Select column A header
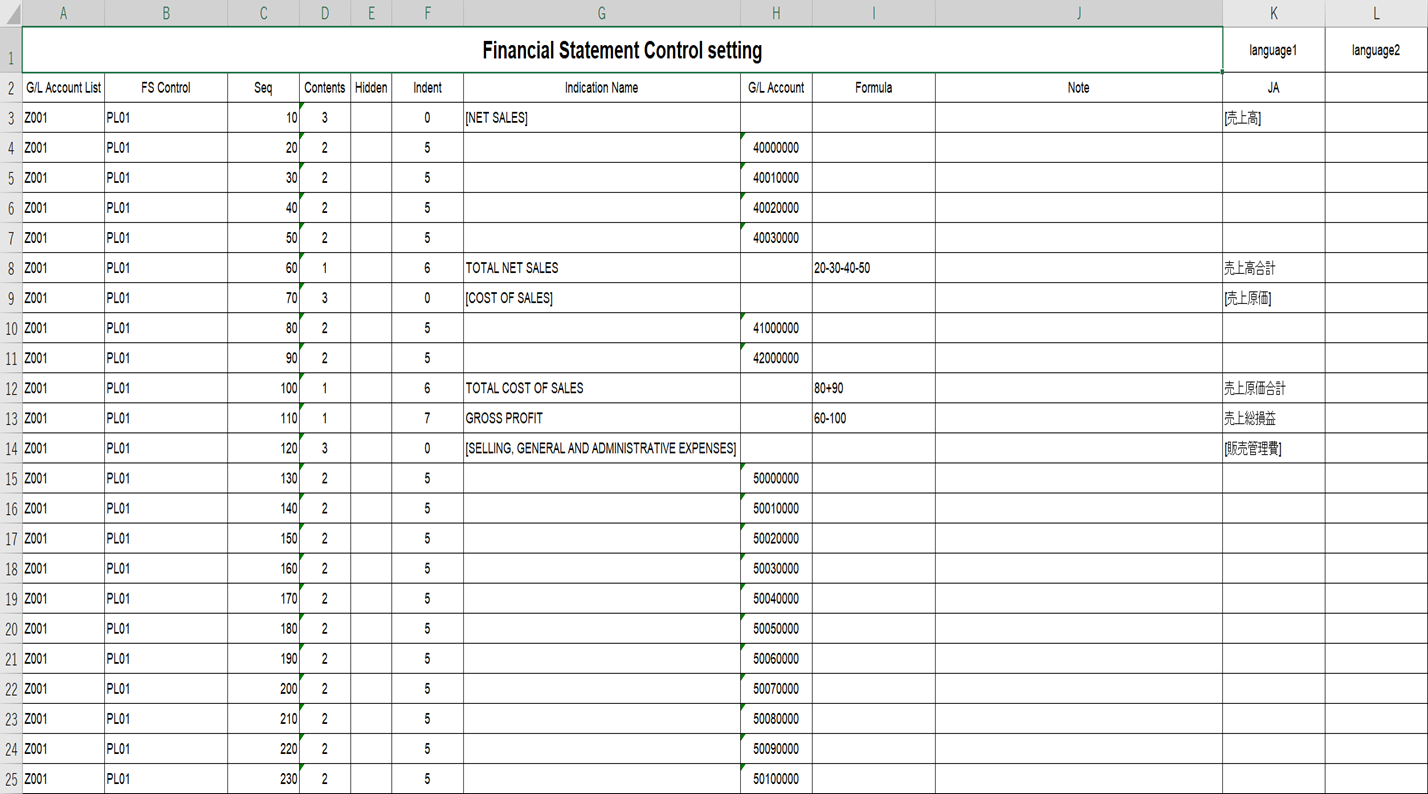Image resolution: width=1428 pixels, height=794 pixels. (x=63, y=13)
